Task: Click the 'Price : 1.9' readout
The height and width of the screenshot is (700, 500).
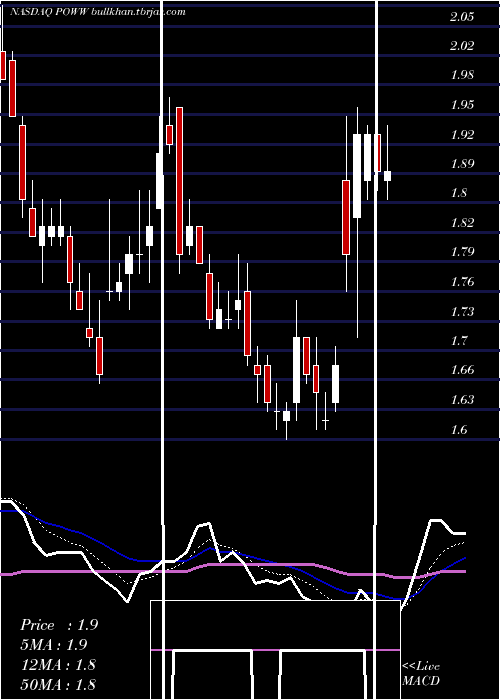Action: (x=59, y=625)
